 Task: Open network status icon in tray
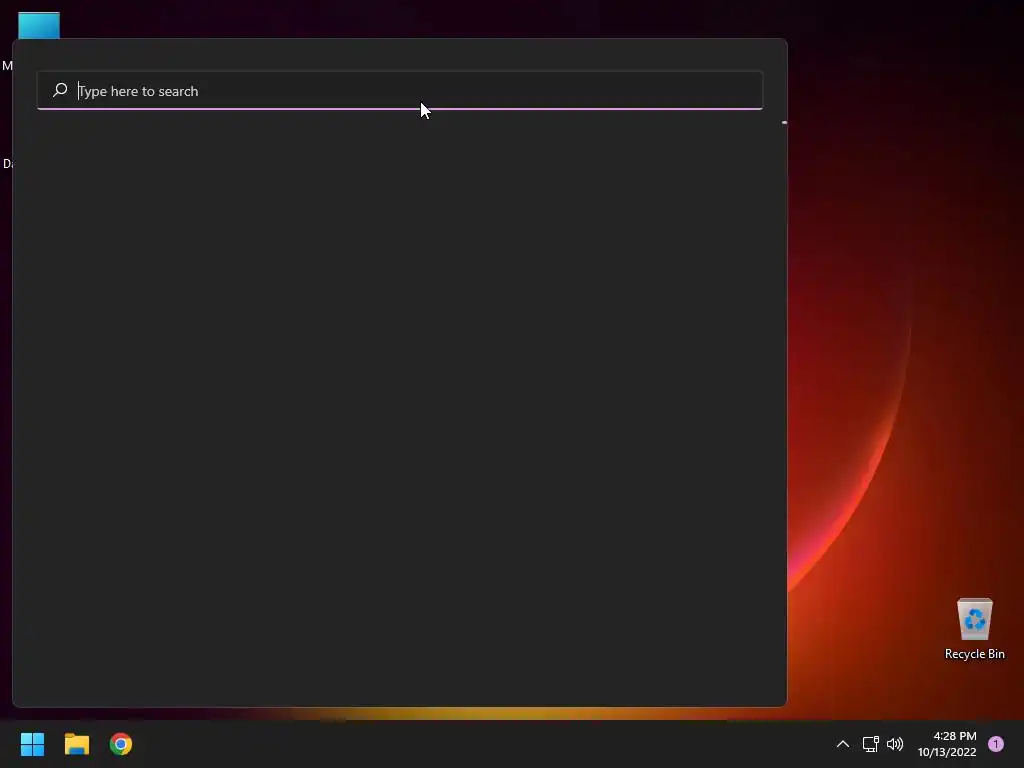[871, 744]
